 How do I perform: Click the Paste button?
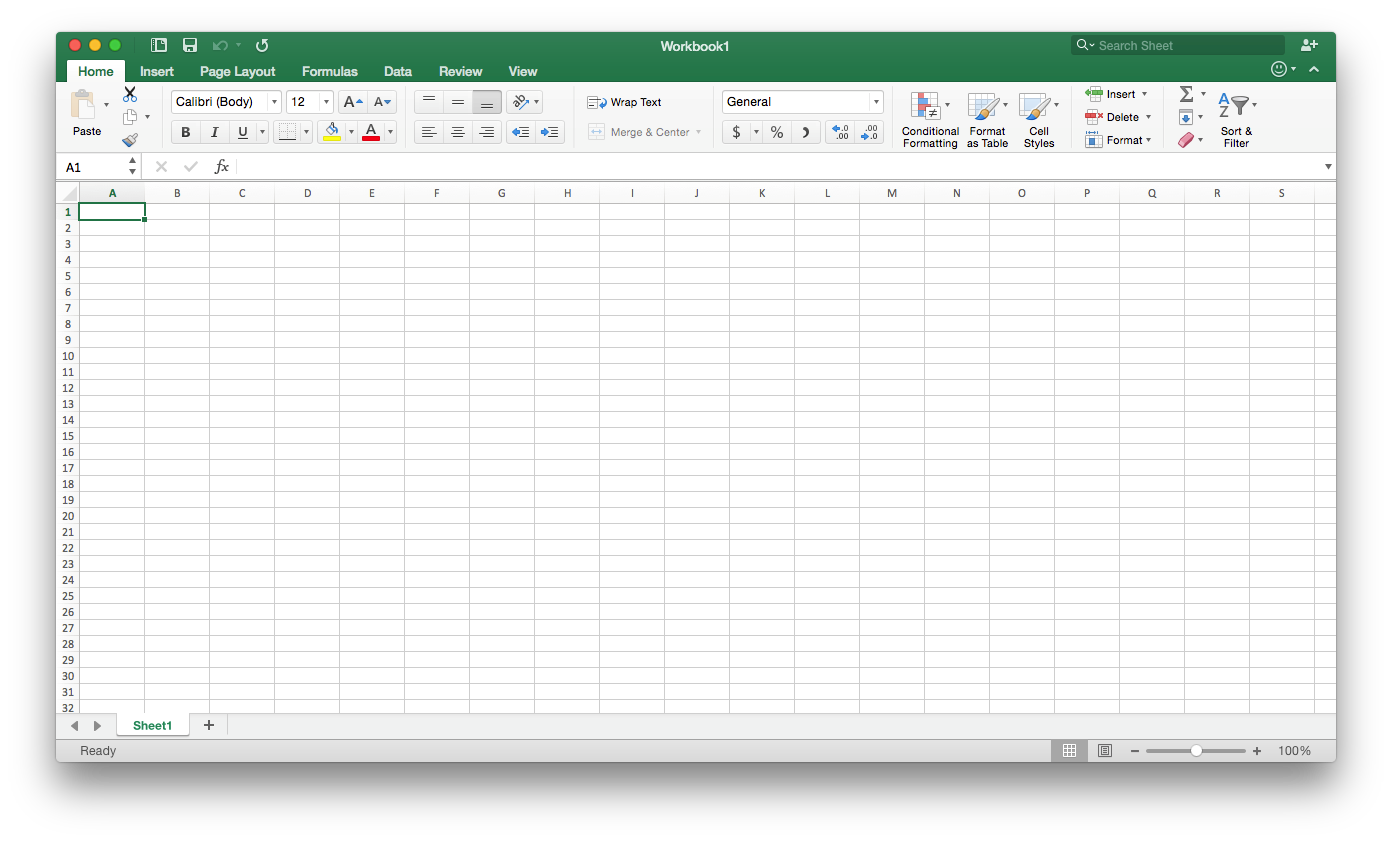click(87, 113)
